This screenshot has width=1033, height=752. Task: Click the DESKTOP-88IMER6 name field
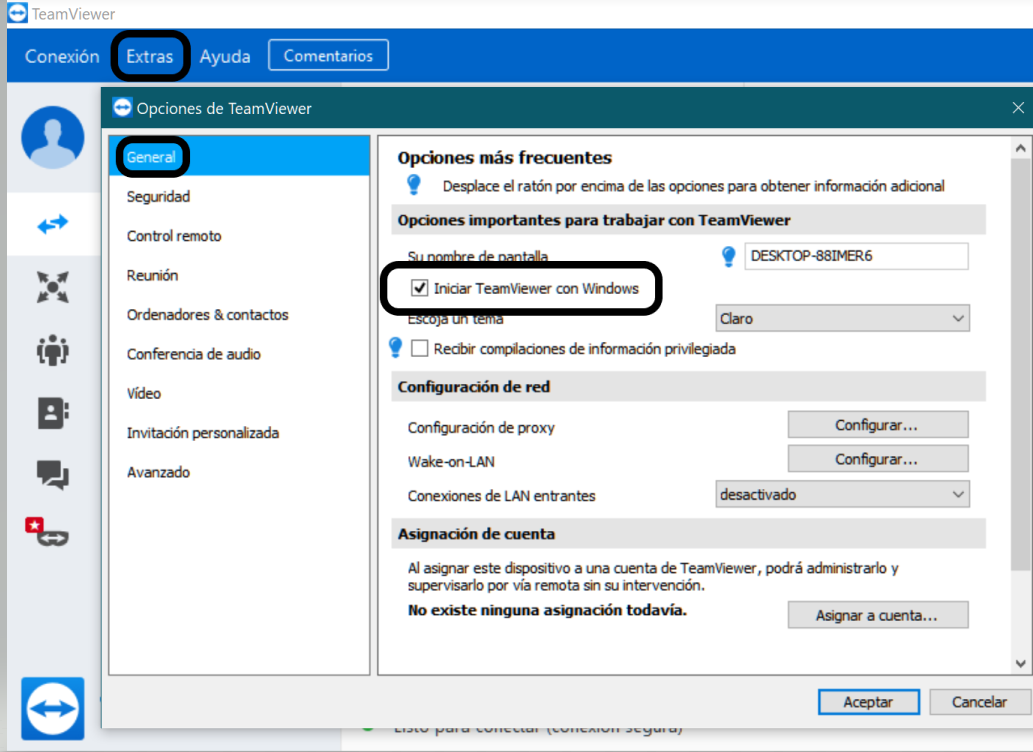pos(857,256)
